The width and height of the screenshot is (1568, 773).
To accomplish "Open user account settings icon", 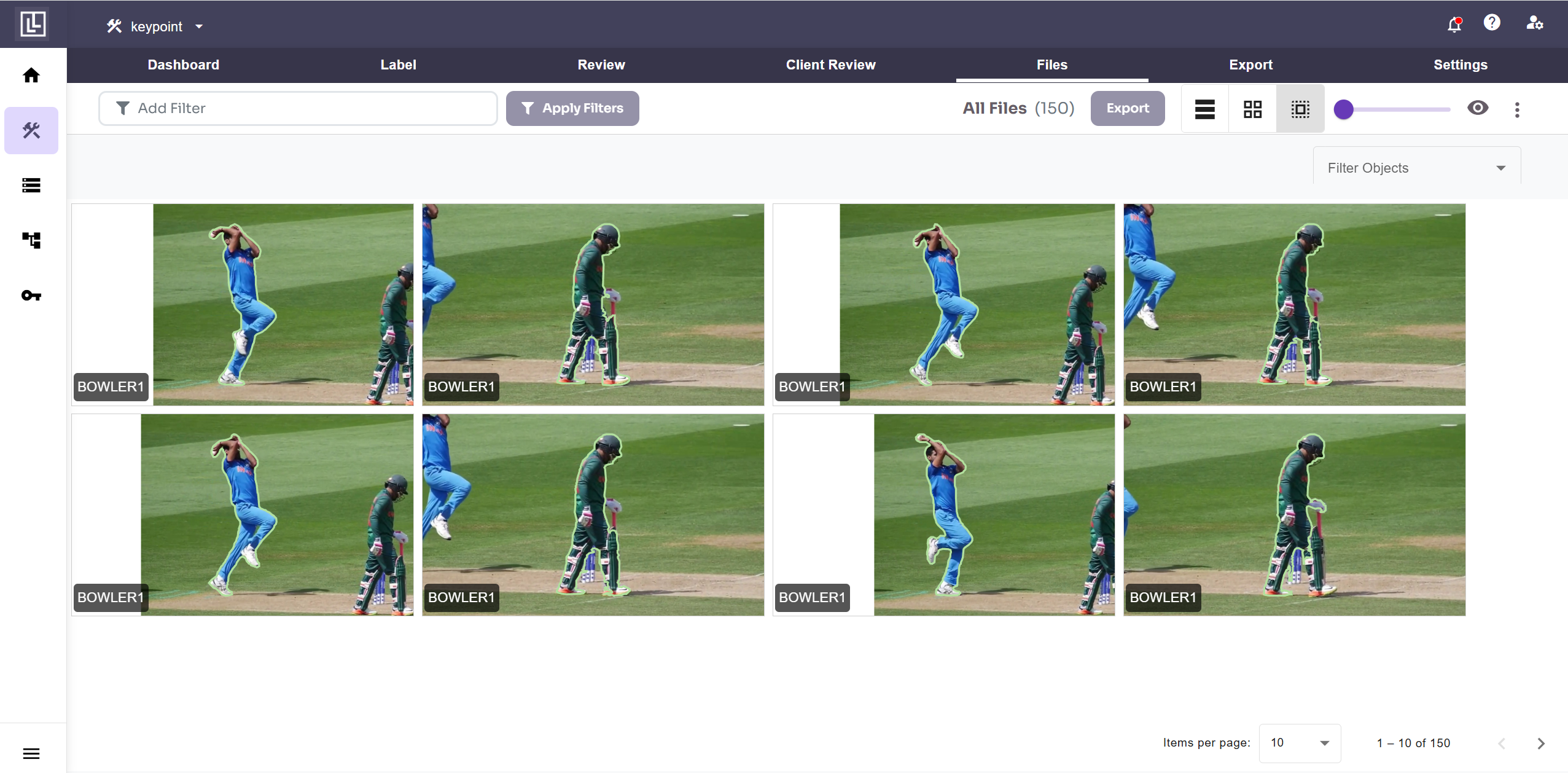I will (x=1534, y=23).
